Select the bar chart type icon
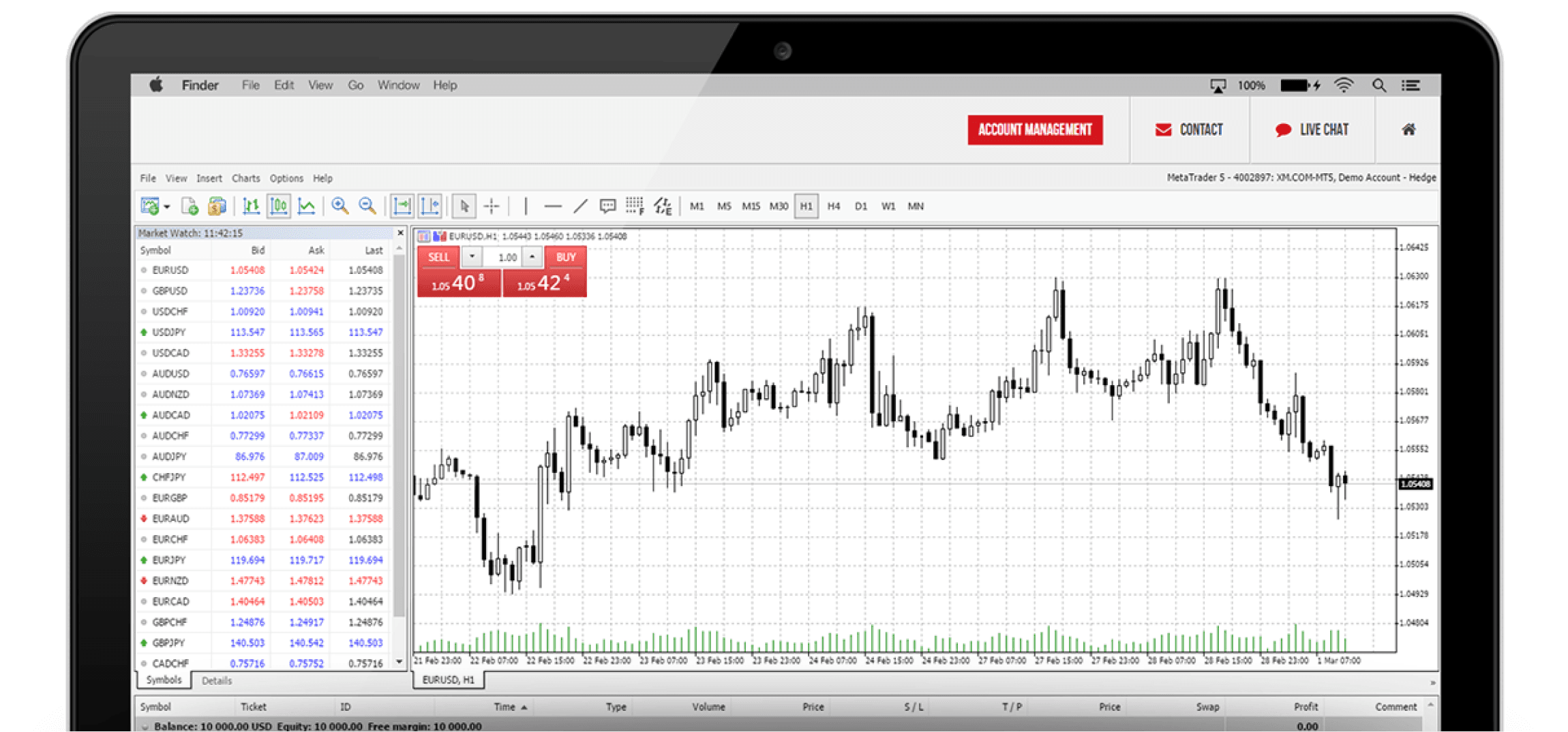This screenshot has height=732, width=1568. tap(251, 206)
